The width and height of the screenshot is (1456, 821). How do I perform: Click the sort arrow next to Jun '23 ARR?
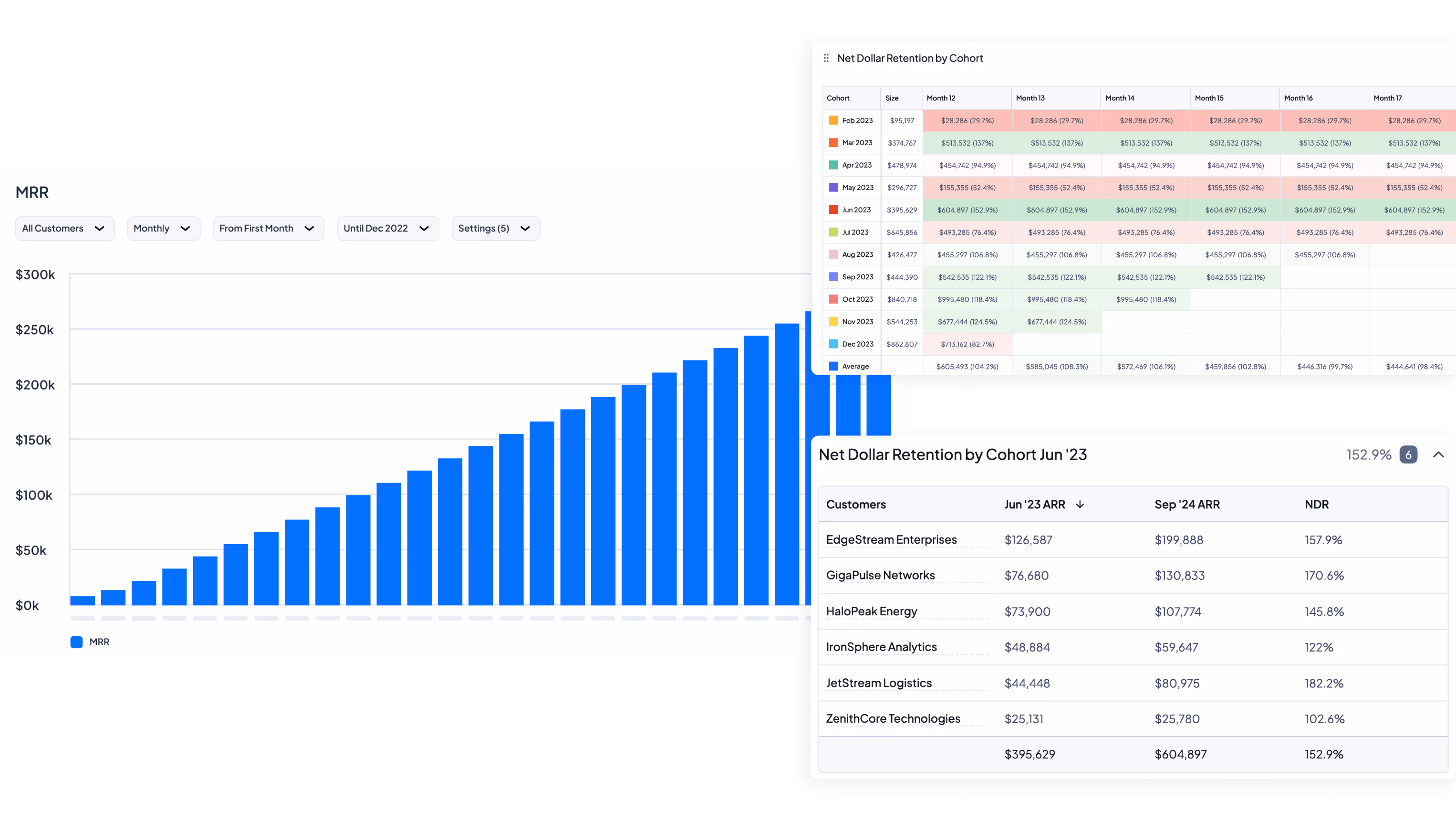tap(1080, 505)
